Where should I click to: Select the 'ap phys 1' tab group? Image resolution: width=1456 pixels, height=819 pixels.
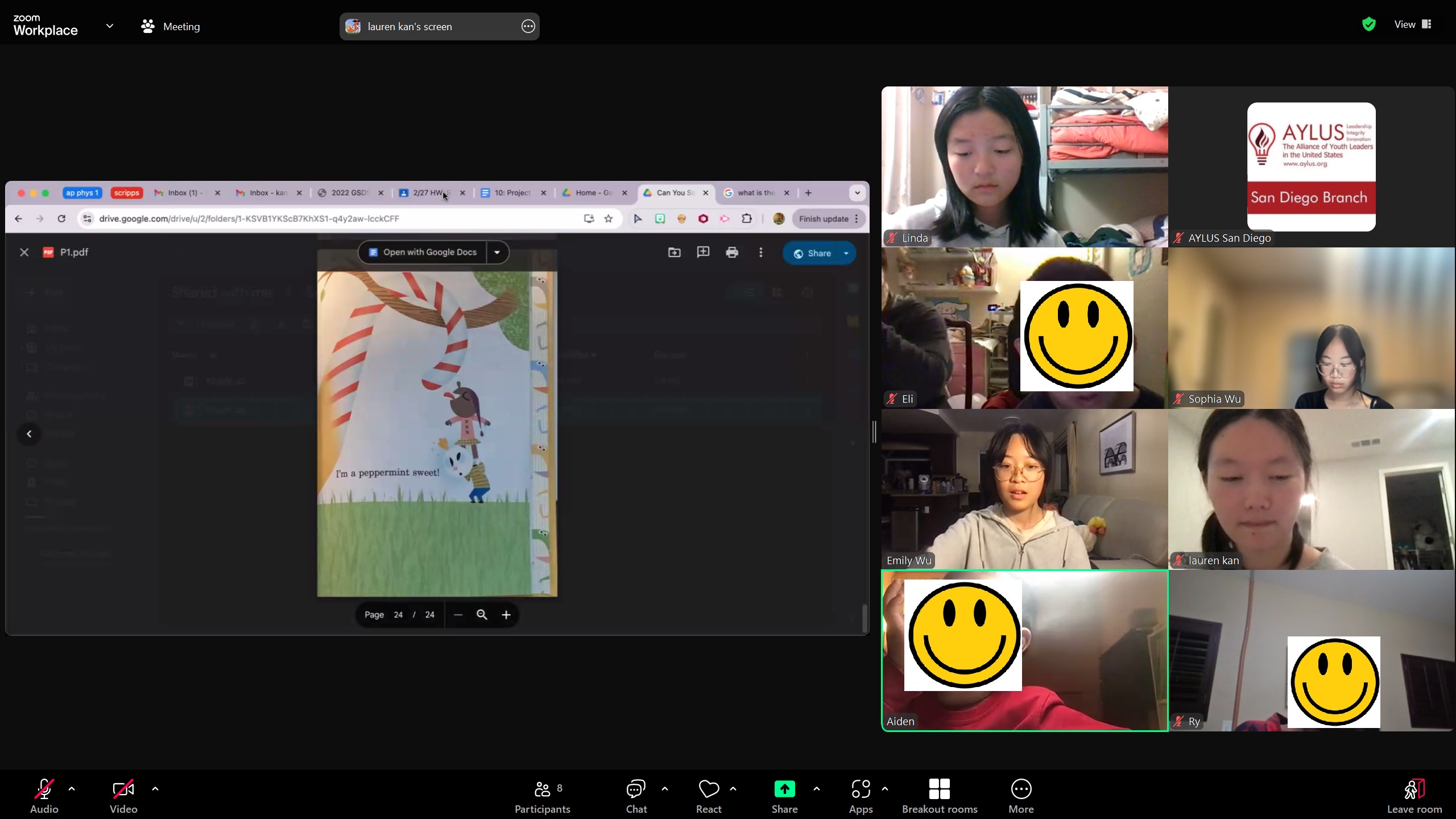[82, 193]
